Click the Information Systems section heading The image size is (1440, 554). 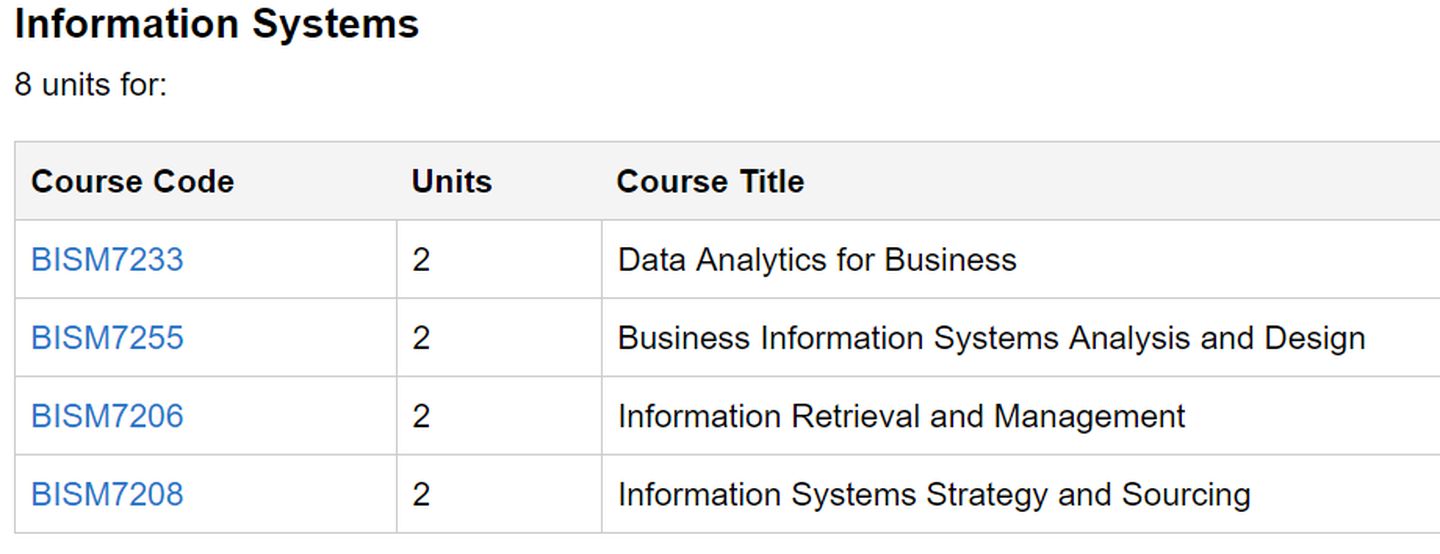(217, 24)
